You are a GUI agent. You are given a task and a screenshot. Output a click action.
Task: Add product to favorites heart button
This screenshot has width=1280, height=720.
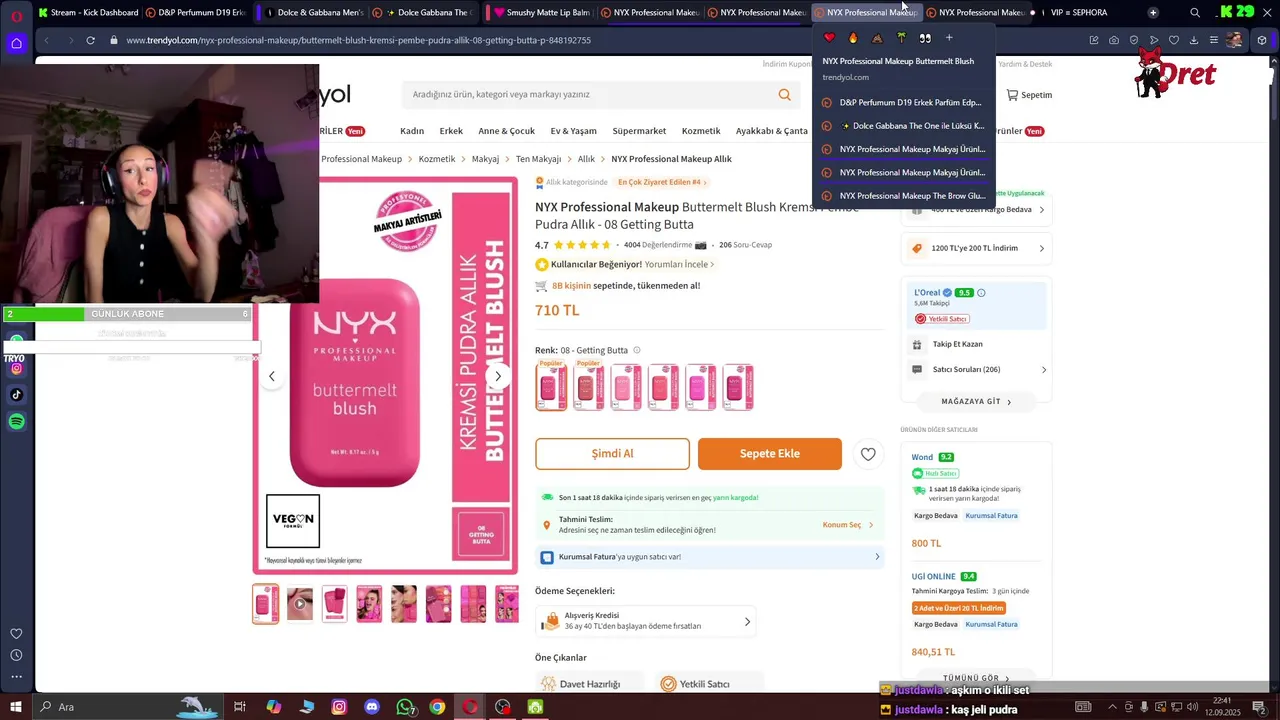pos(868,454)
